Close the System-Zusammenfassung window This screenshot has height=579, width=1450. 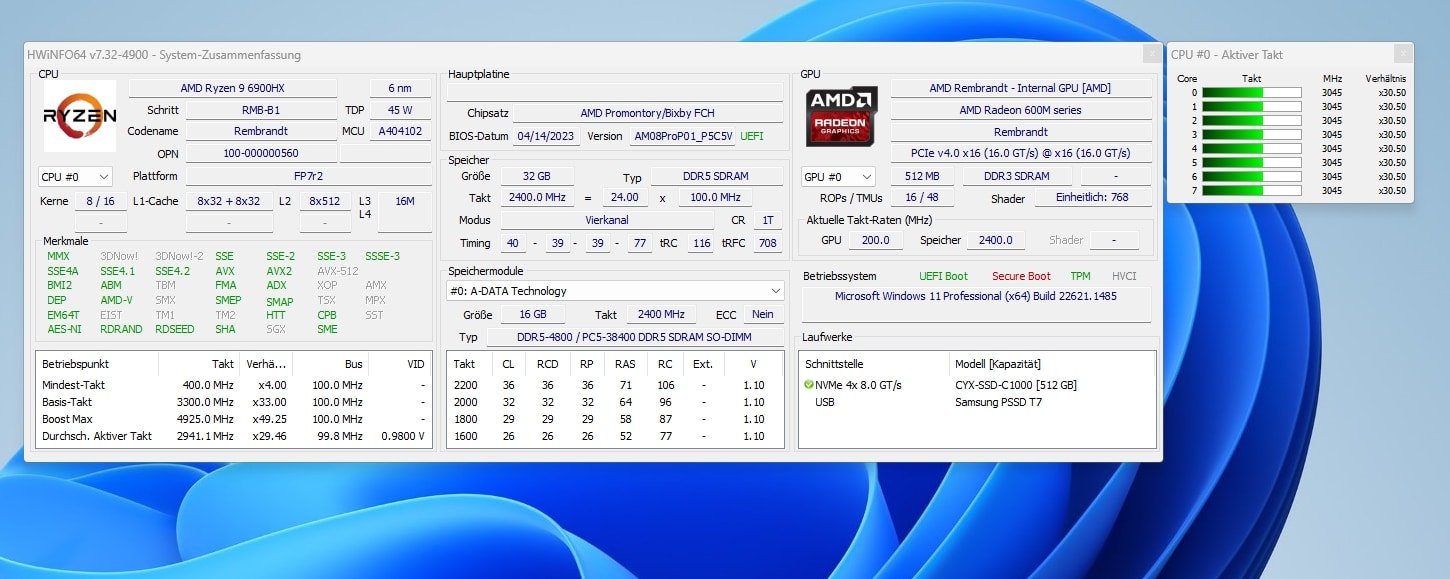(x=1151, y=55)
